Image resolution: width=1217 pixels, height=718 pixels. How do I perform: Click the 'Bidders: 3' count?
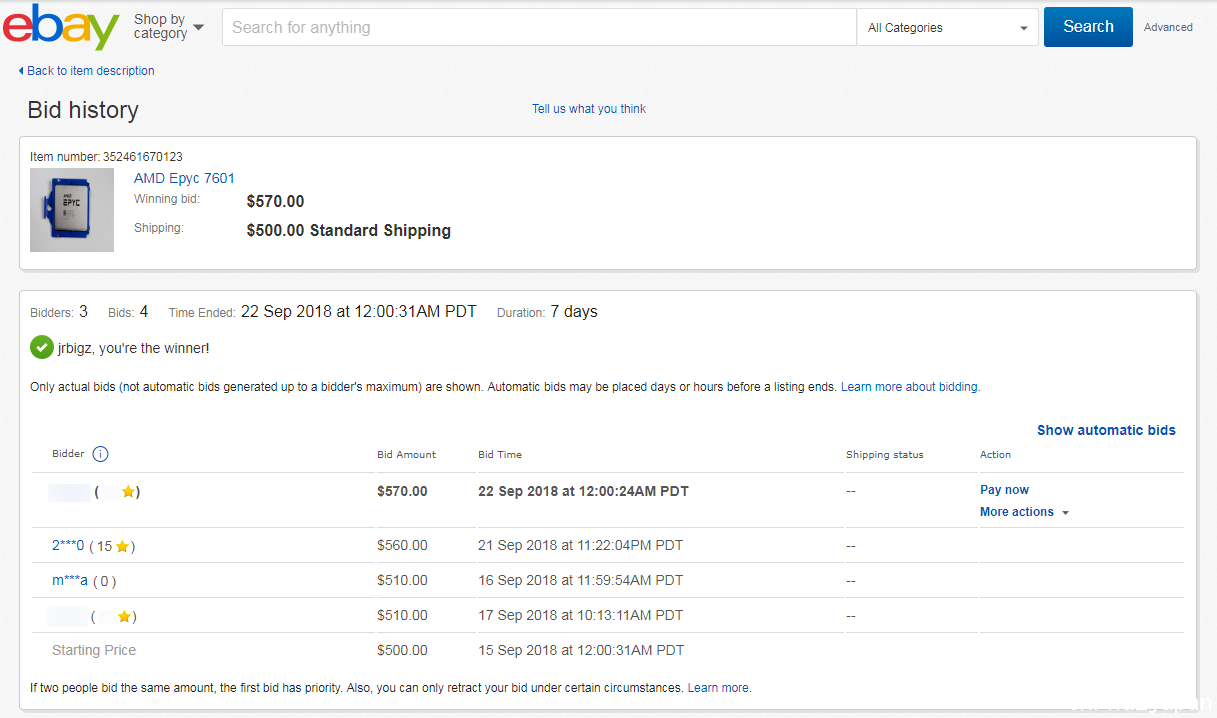click(59, 312)
